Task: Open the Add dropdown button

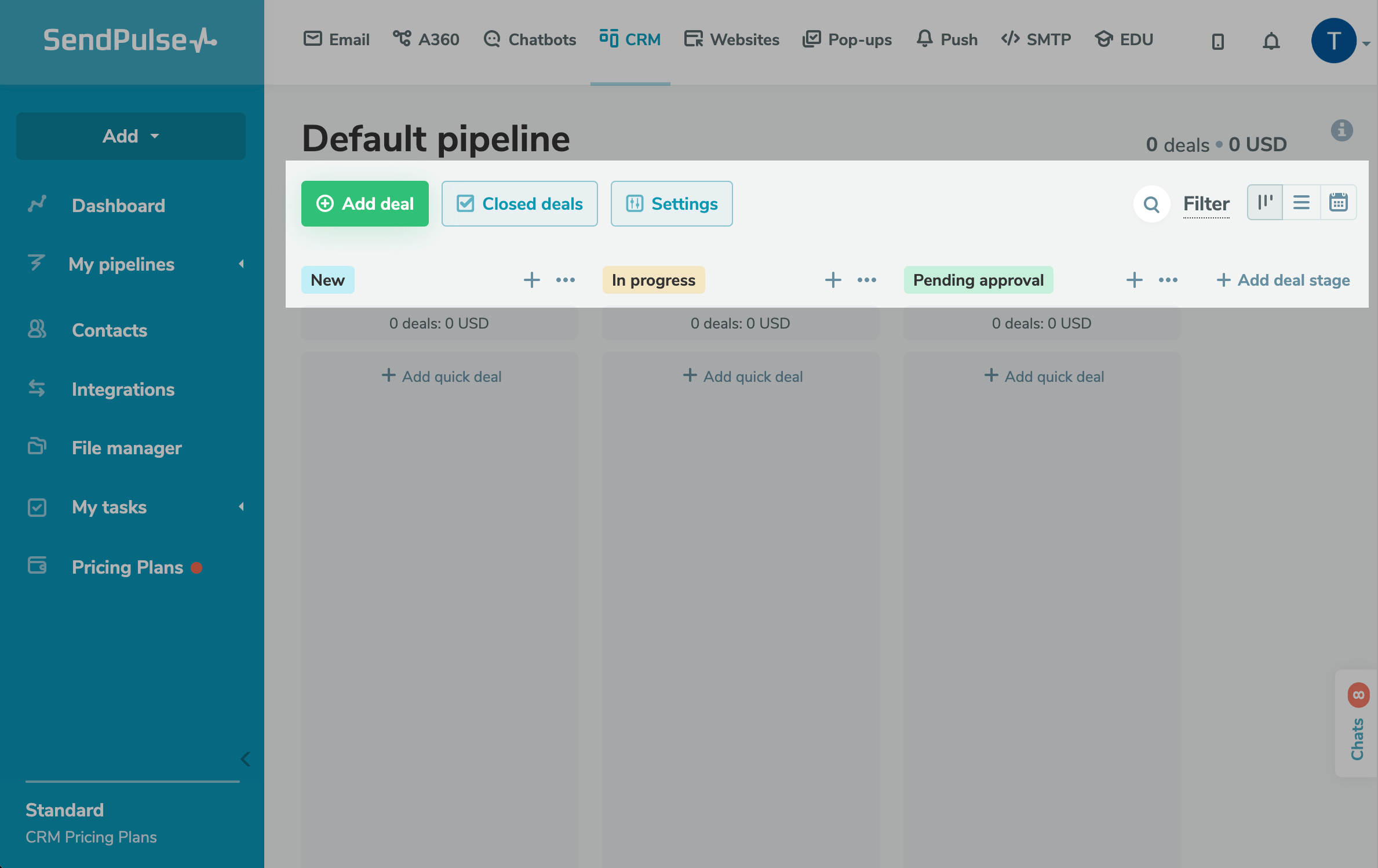Action: coord(131,136)
